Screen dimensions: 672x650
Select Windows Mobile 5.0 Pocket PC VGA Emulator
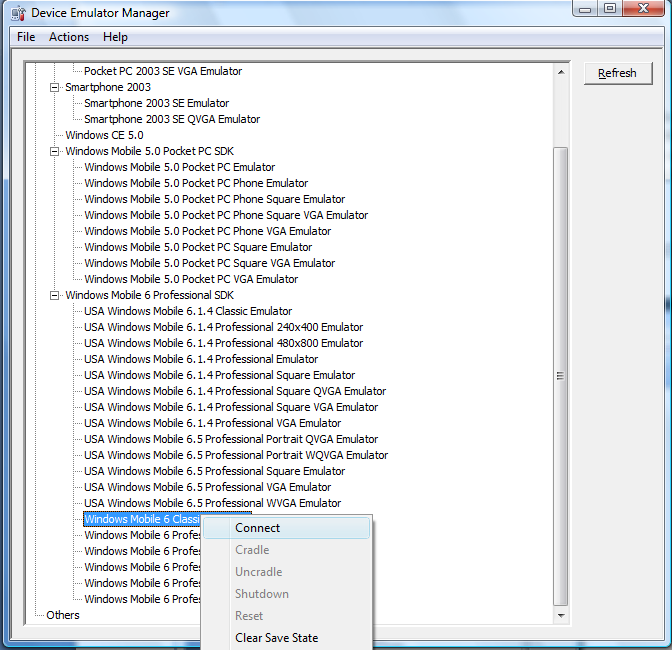coord(191,279)
